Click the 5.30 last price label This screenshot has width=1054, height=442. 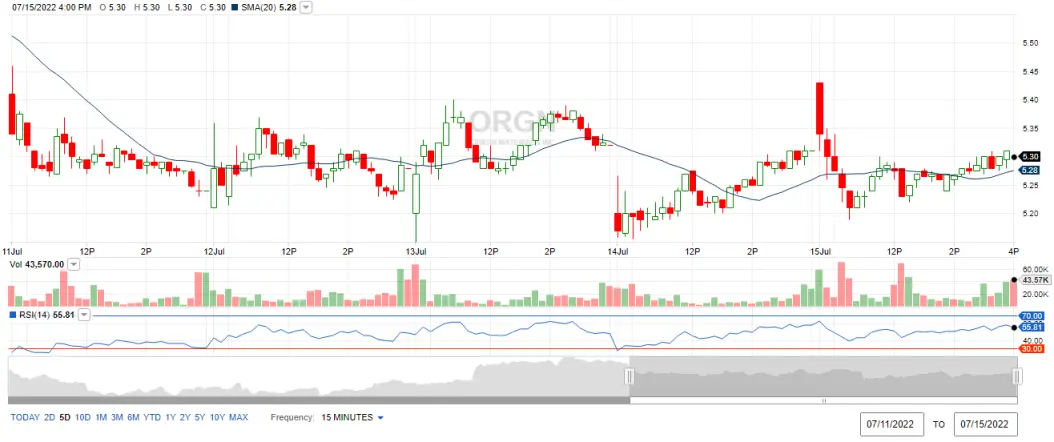coord(1030,157)
